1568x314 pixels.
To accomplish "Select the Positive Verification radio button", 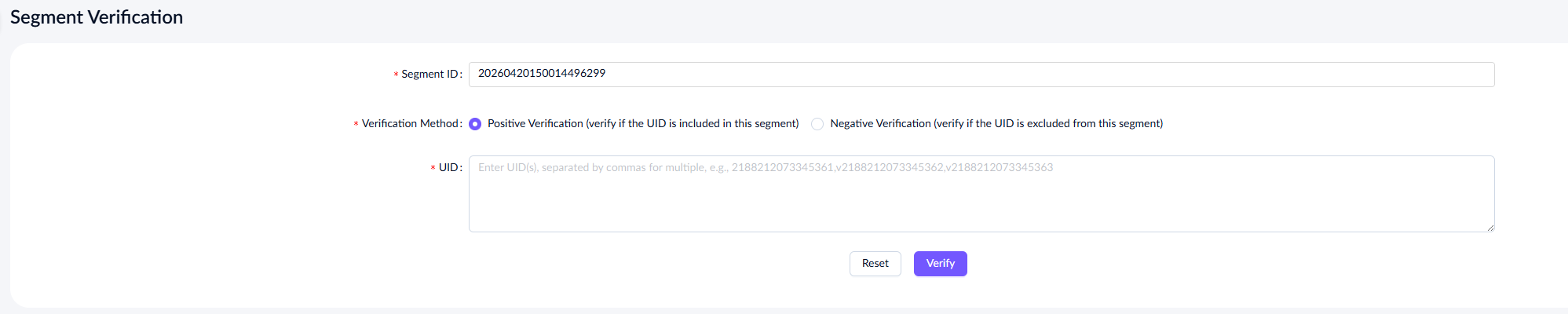I will [x=475, y=124].
